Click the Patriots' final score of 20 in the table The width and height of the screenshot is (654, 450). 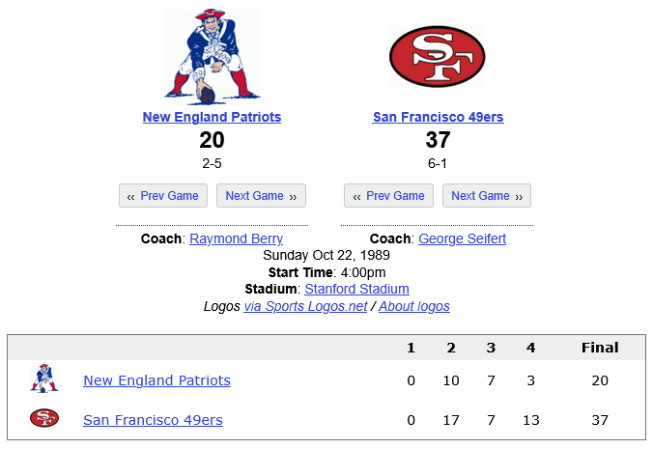point(600,380)
